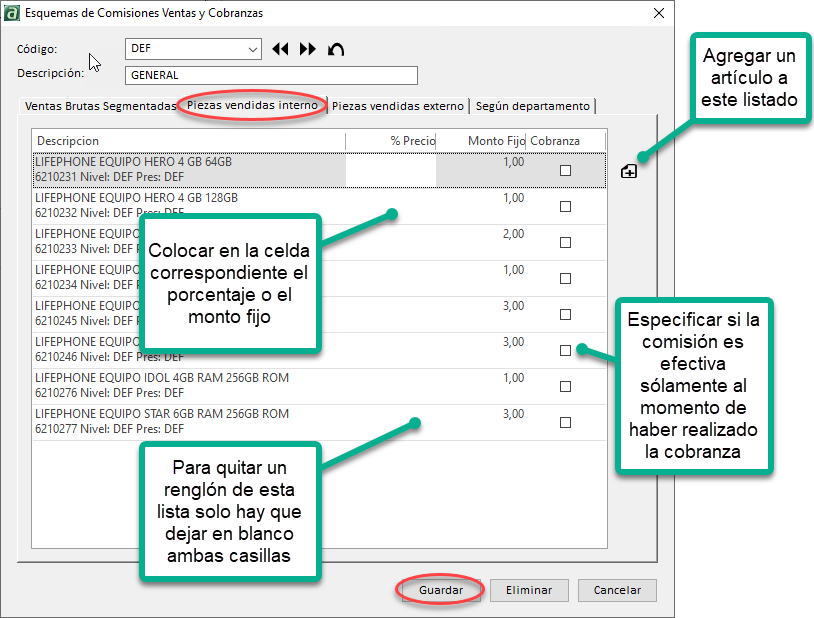Click the % Precio column header
Screen dimensions: 814x618
point(412,140)
